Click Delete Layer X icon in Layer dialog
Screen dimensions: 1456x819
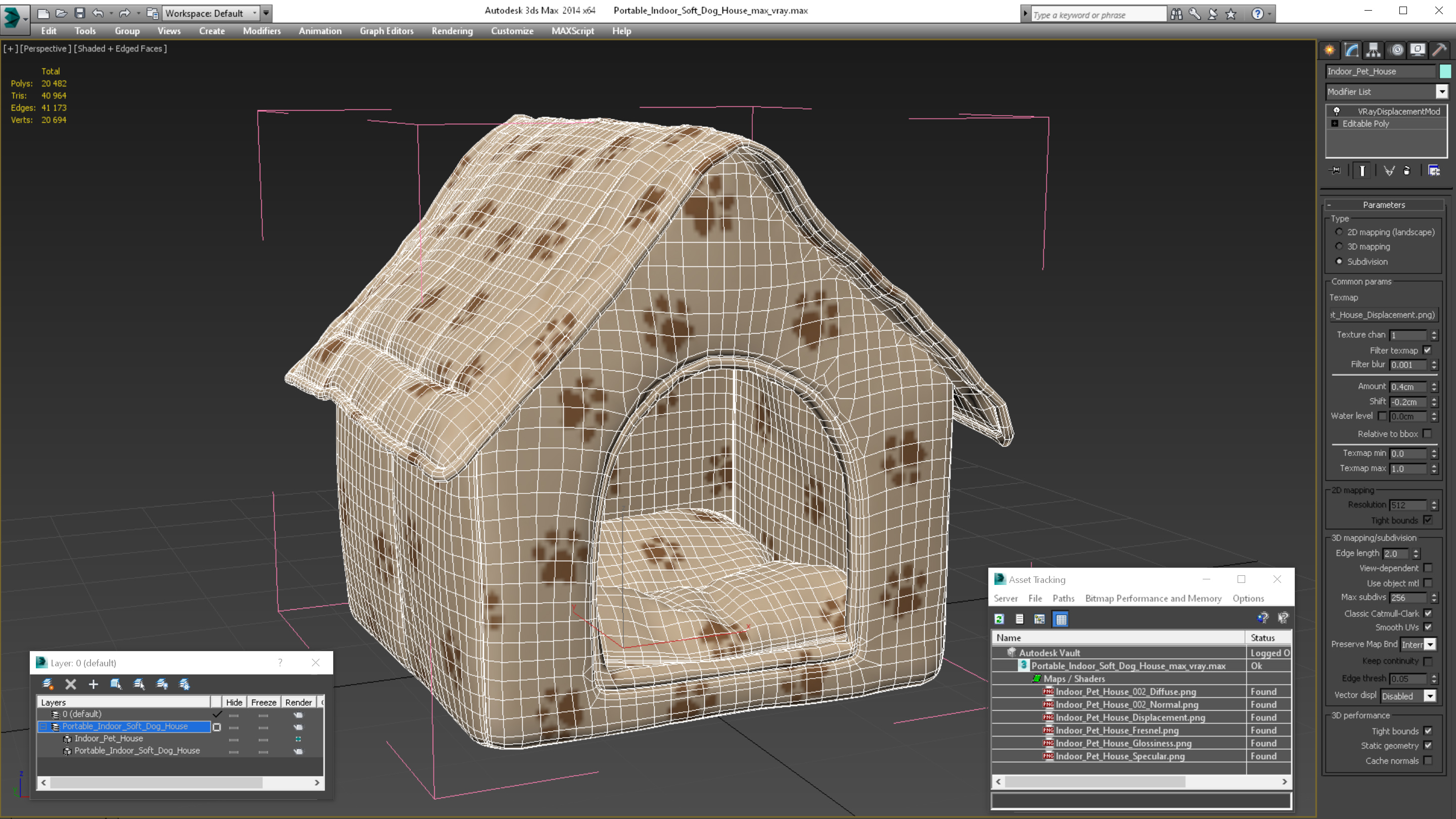tap(71, 684)
